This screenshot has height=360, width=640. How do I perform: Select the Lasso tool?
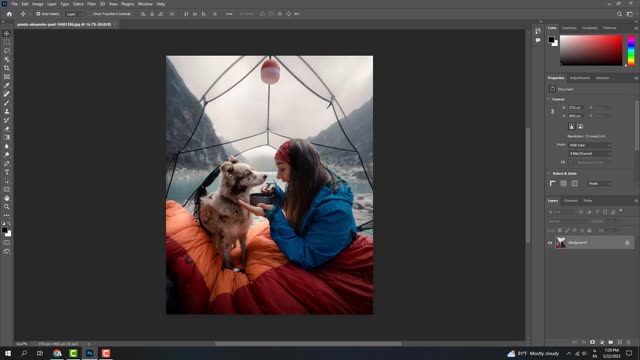[x=7, y=51]
